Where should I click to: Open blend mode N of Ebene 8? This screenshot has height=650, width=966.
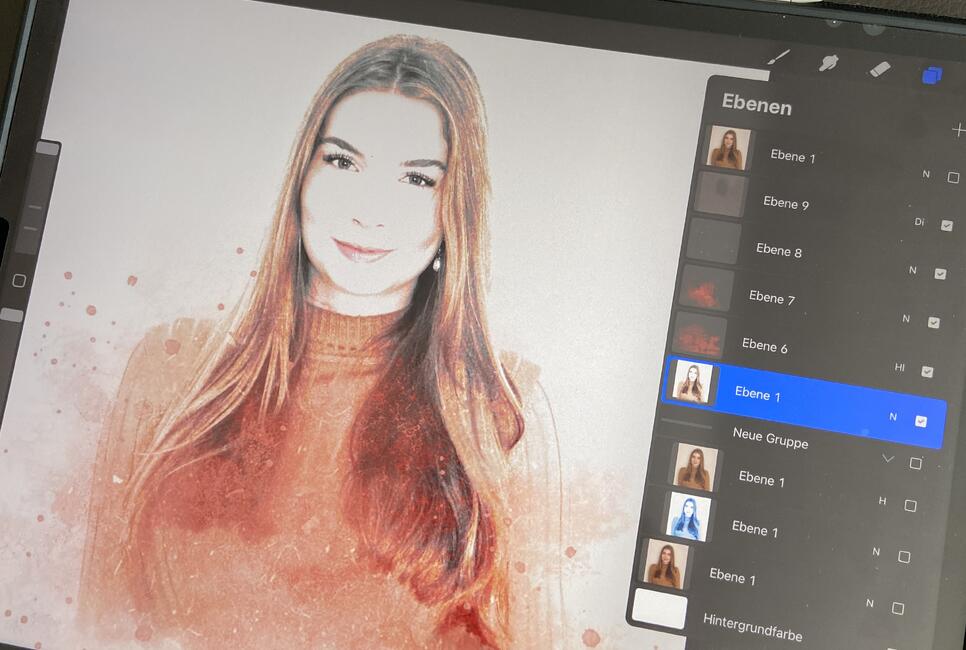pos(912,271)
